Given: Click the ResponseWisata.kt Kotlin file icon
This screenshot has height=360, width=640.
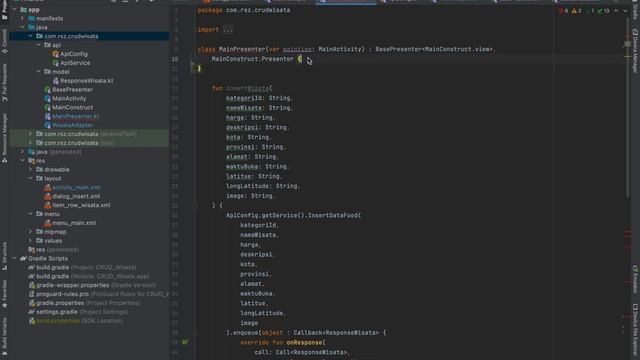Looking at the screenshot, I should coord(56,80).
